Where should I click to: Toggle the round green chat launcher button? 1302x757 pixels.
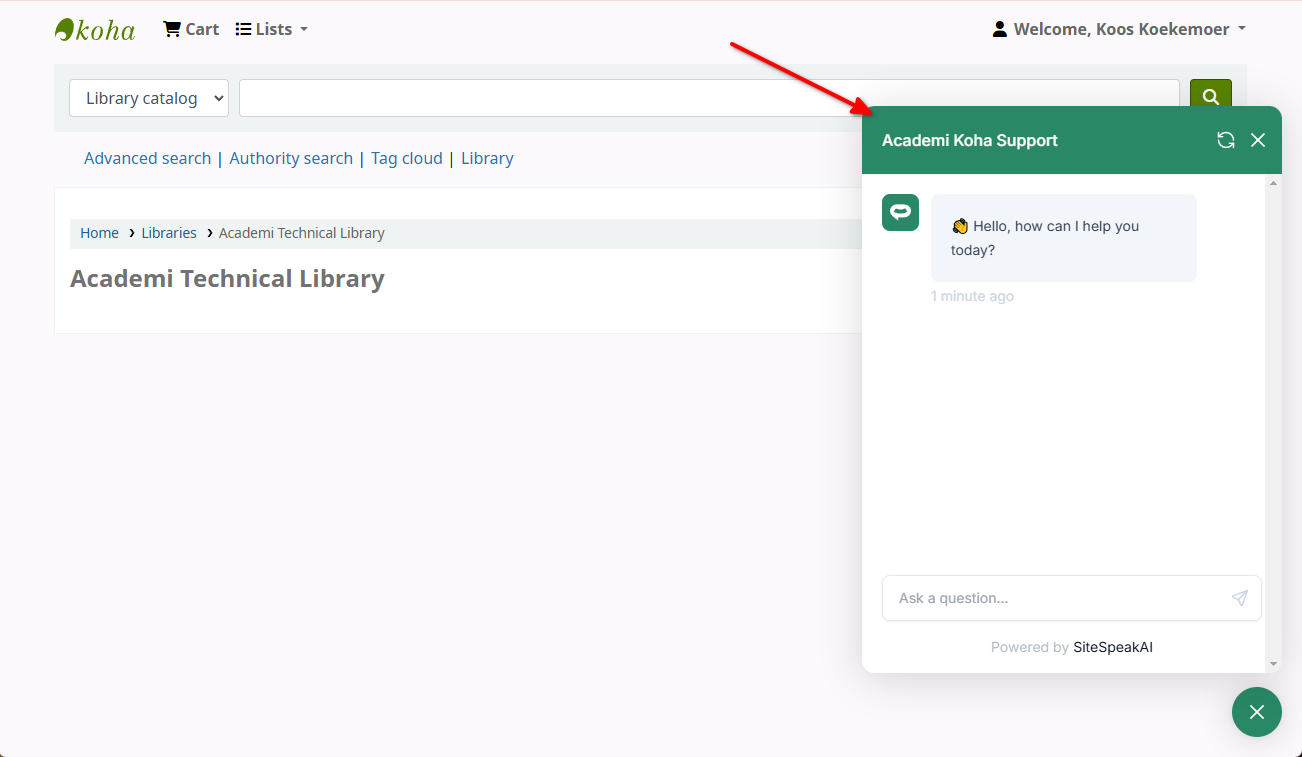point(1256,712)
